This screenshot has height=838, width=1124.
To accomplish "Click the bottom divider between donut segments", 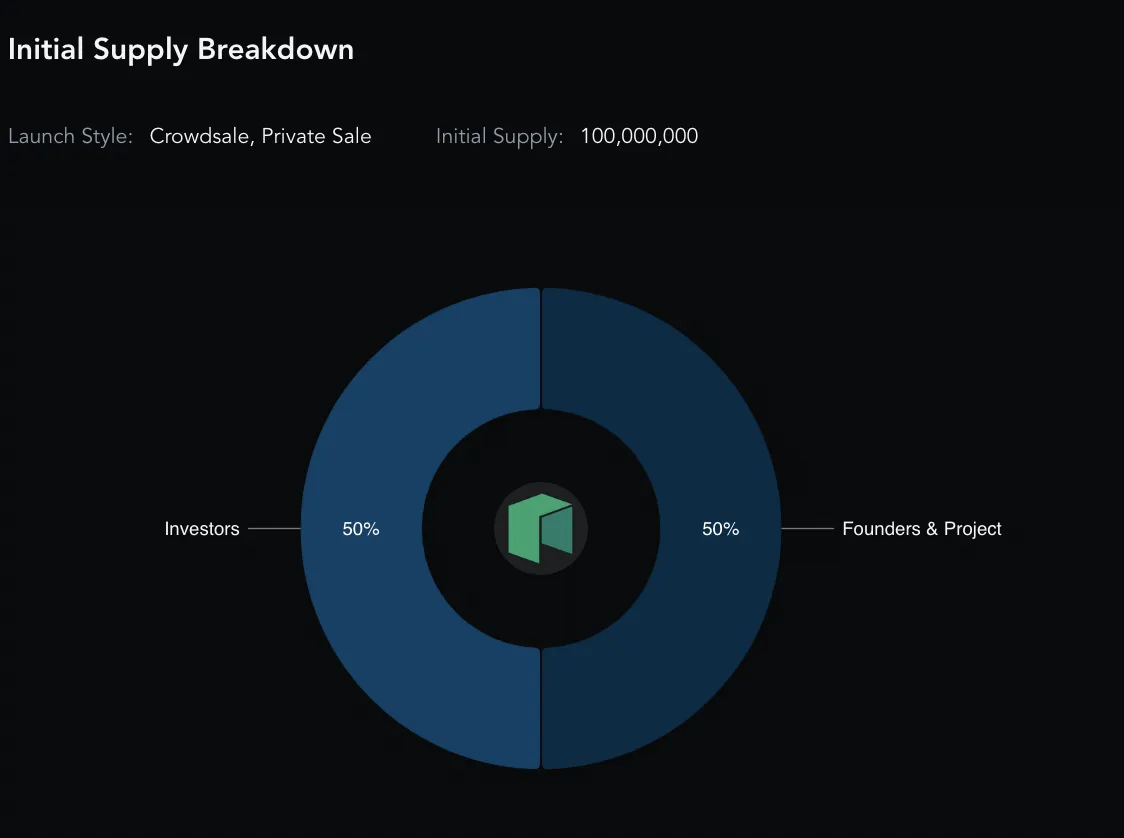I will click(540, 708).
